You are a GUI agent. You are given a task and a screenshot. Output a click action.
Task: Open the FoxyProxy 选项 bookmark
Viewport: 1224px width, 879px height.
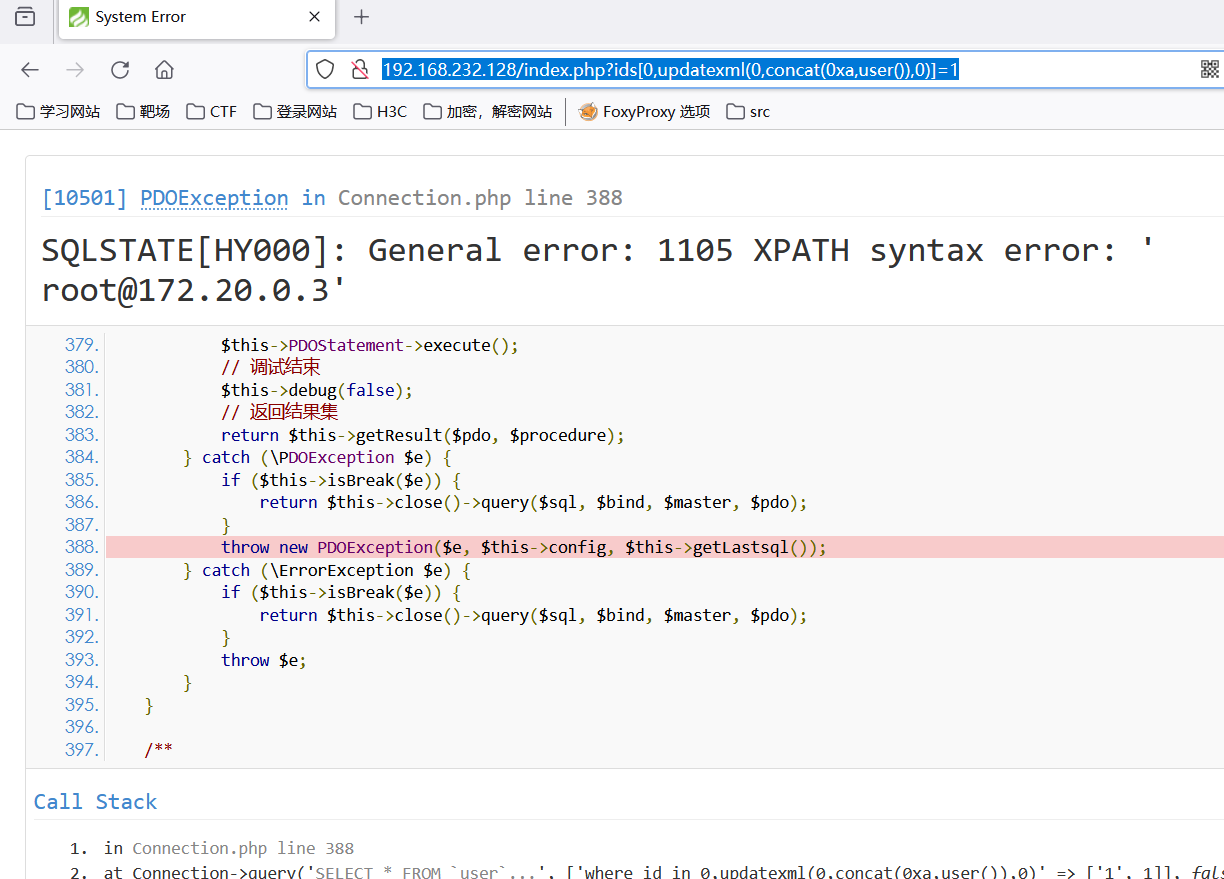pos(645,112)
